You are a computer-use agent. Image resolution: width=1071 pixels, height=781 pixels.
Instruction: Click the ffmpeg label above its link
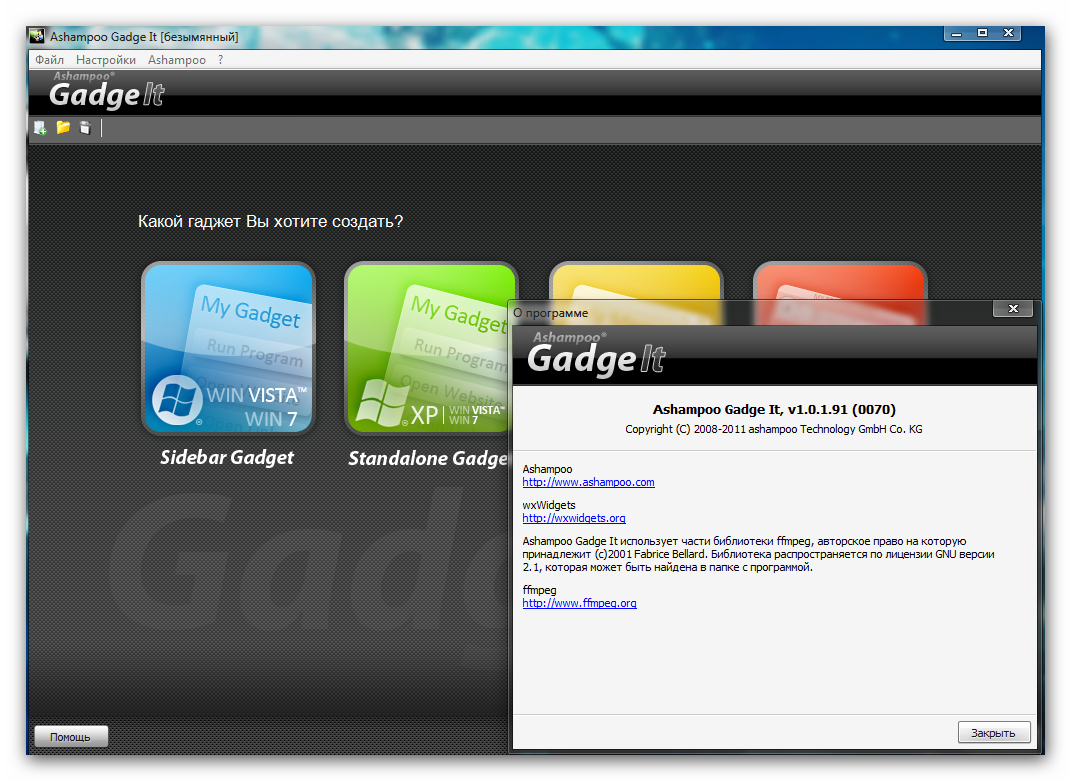[539, 590]
